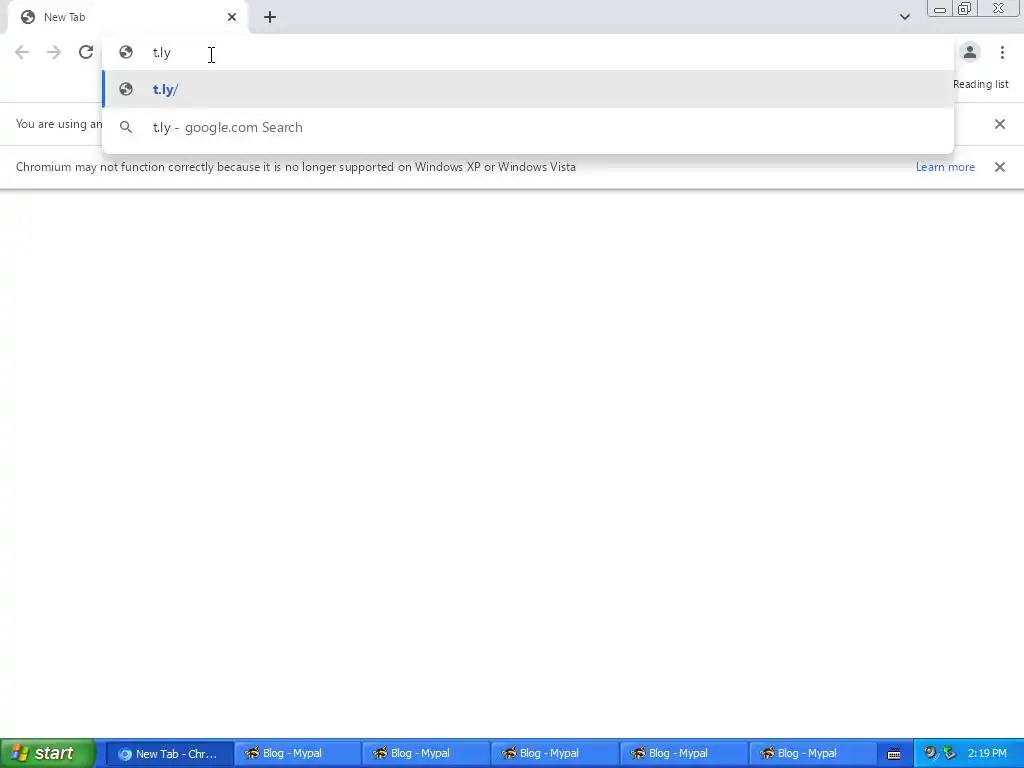Open the Windows Start menu
The image size is (1024, 768).
click(x=48, y=753)
